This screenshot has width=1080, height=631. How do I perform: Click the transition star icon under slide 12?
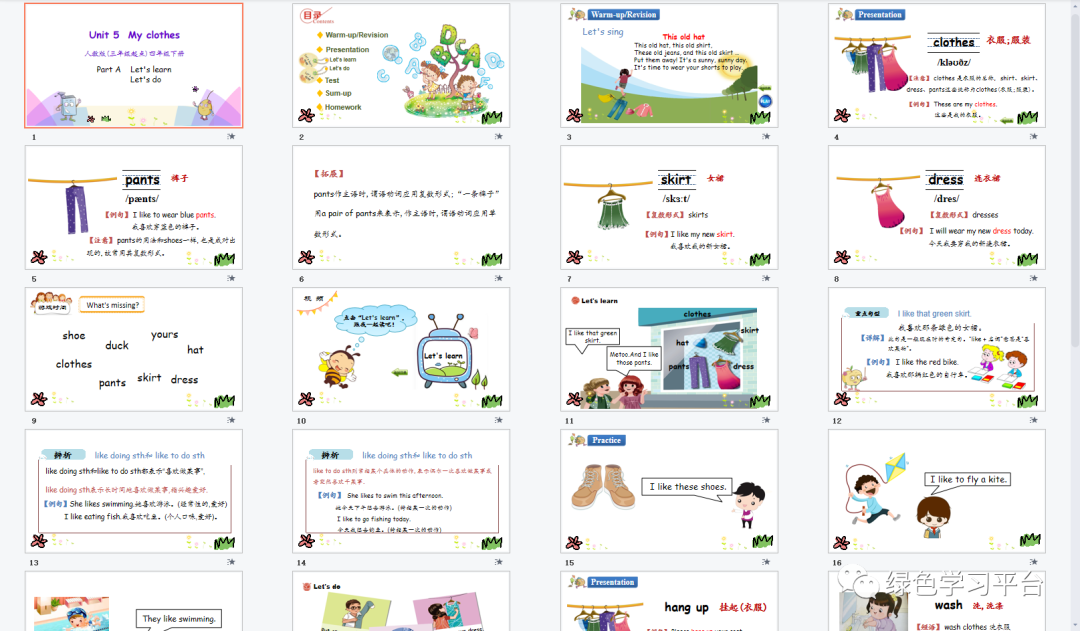tap(1033, 420)
